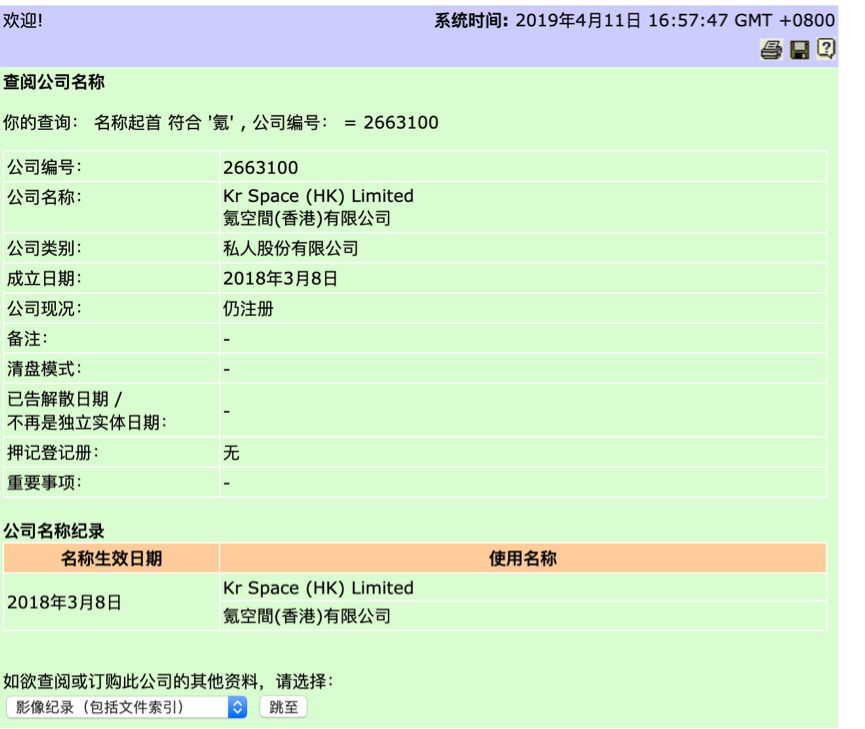Click the 成立日期 row label
This screenshot has height=729, width=865.
click(44, 279)
